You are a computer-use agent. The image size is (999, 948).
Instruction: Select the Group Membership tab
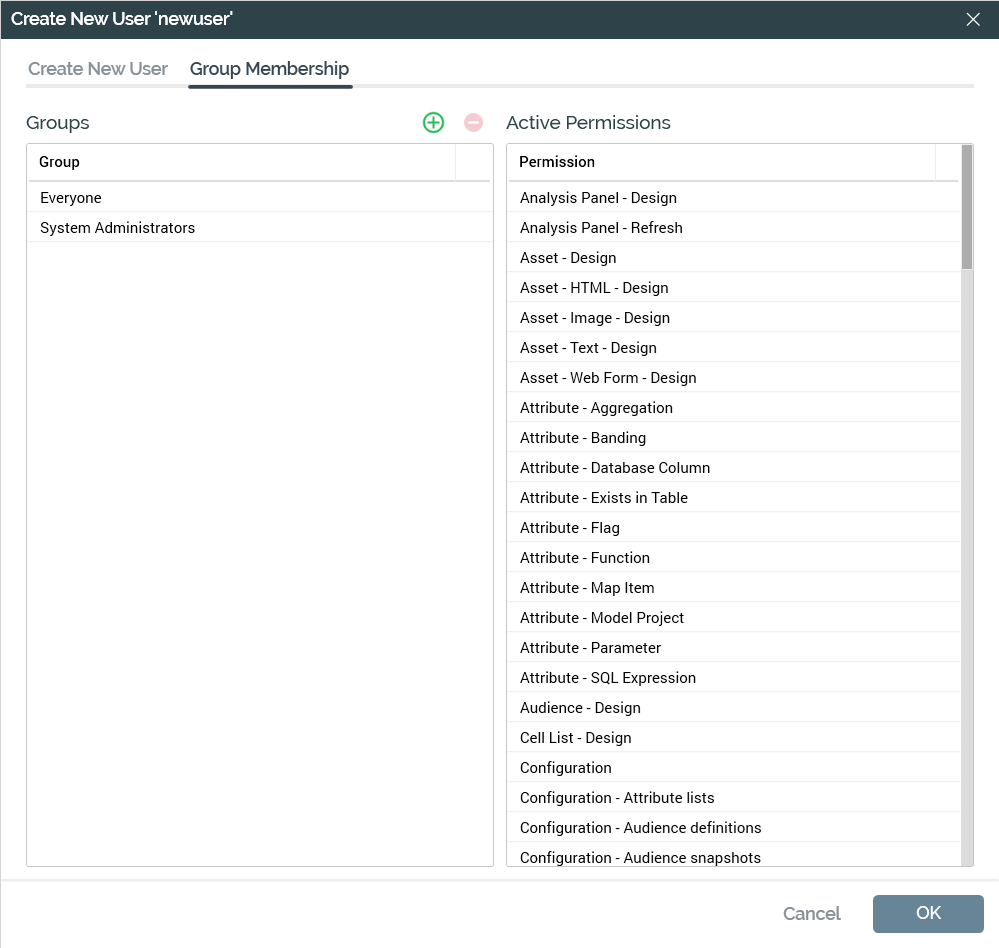(x=269, y=69)
